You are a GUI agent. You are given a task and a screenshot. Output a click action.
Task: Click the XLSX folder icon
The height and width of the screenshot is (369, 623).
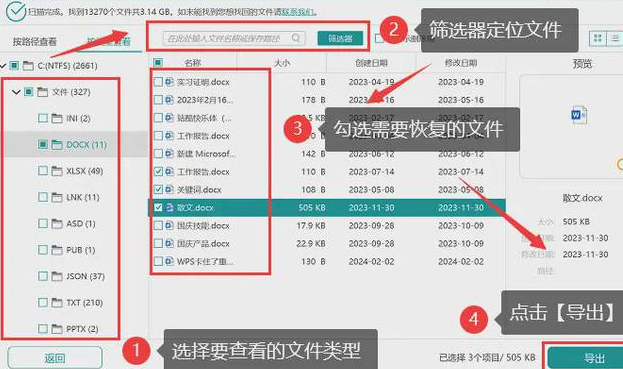[x=57, y=171]
